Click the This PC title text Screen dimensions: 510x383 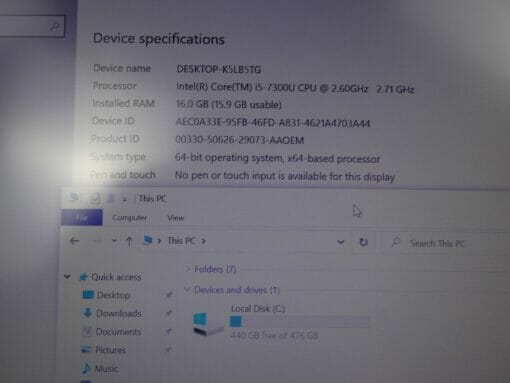(x=153, y=199)
